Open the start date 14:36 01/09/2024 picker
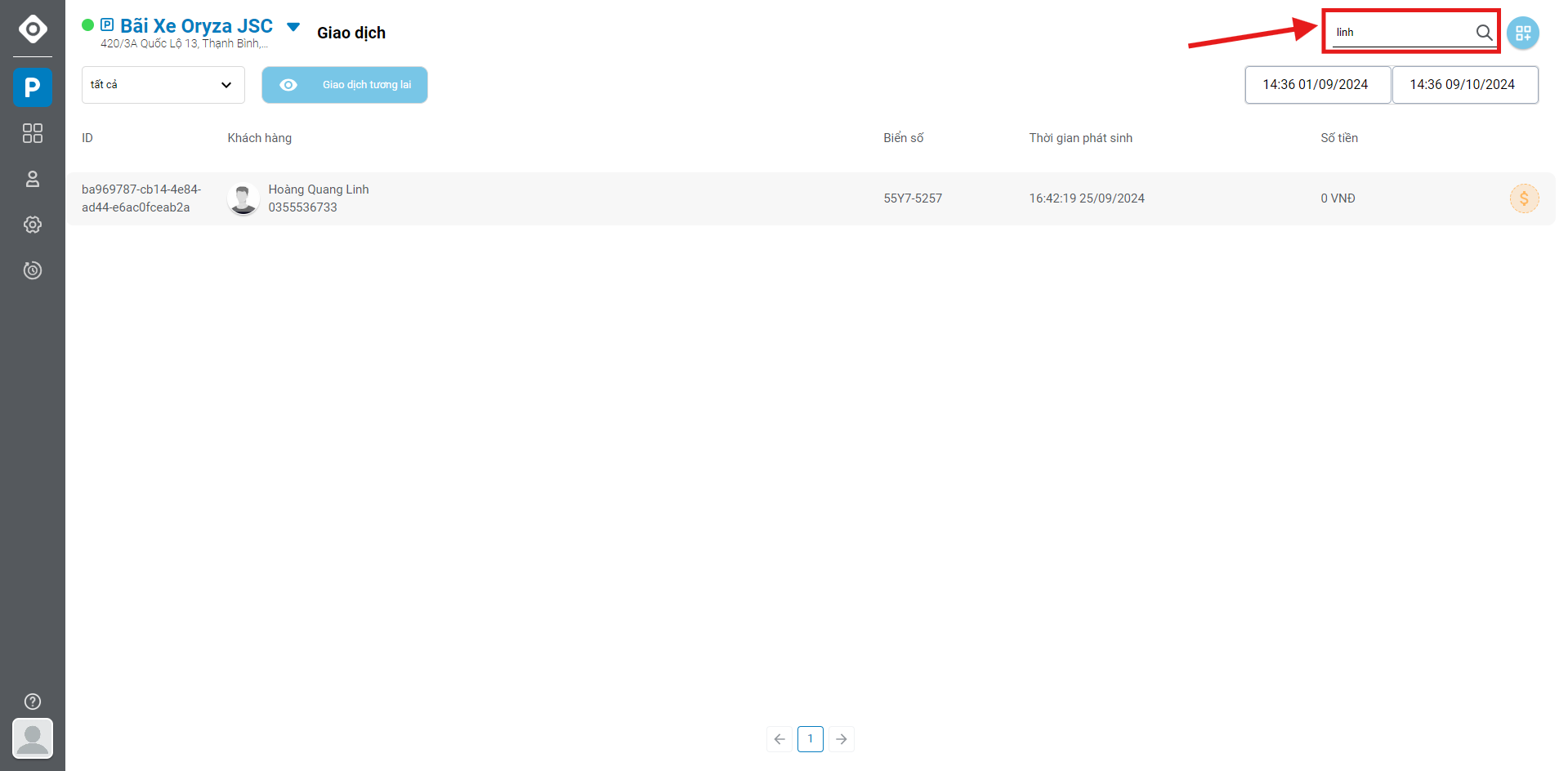The height and width of the screenshot is (771, 1568). 1317,85
